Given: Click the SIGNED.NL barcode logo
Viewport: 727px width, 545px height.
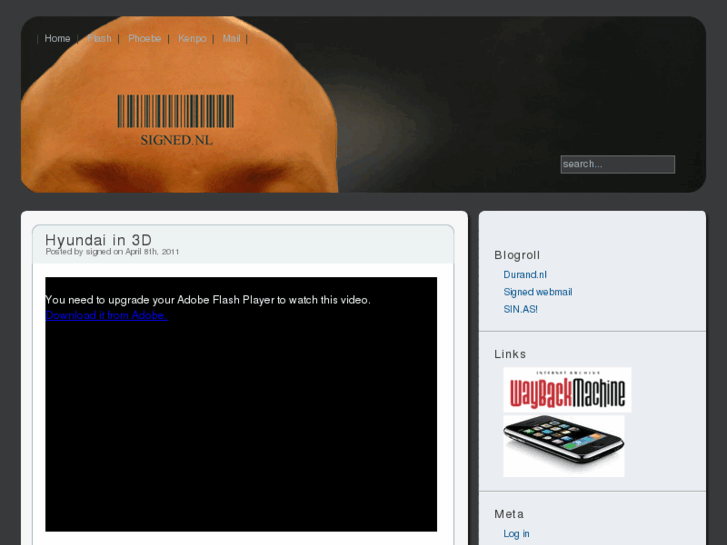Looking at the screenshot, I should pyautogui.click(x=176, y=120).
